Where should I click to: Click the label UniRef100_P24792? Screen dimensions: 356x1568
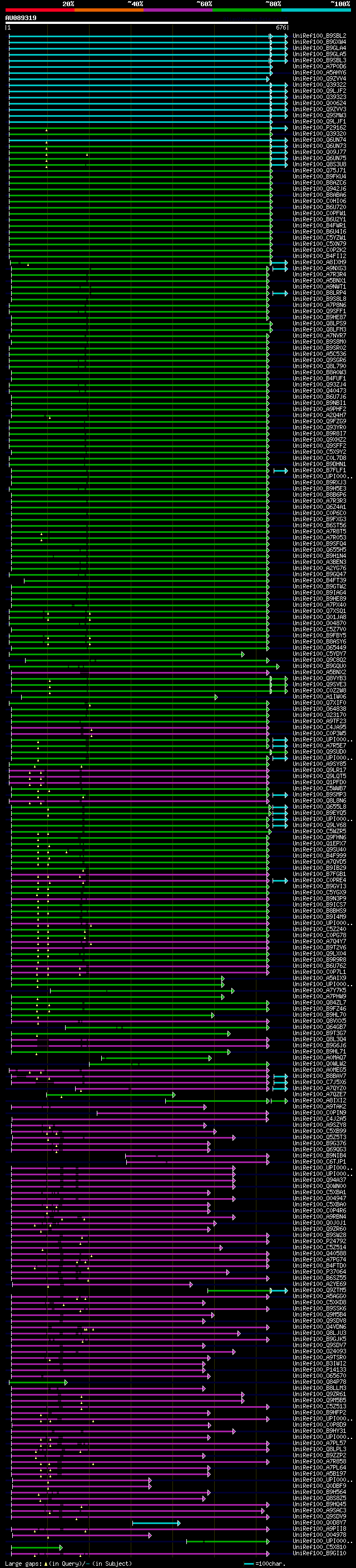coord(319,1241)
